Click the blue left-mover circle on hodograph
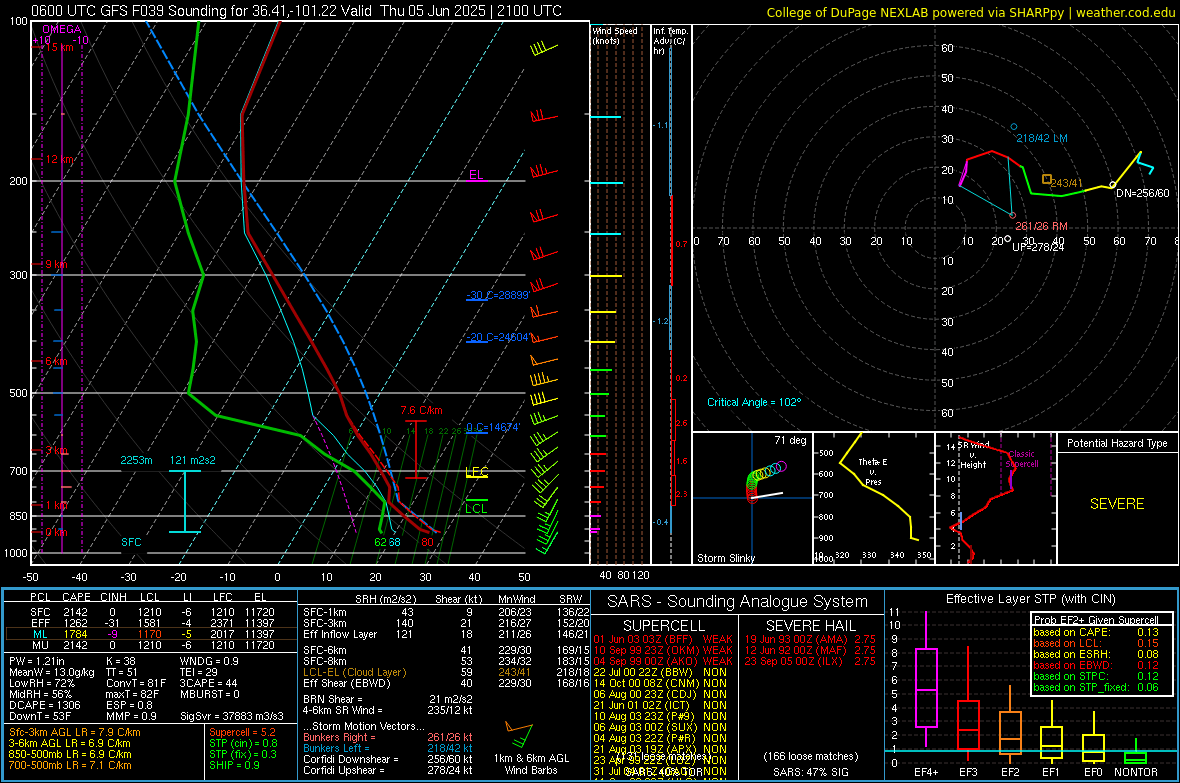Image resolution: width=1180 pixels, height=783 pixels. [1014, 127]
